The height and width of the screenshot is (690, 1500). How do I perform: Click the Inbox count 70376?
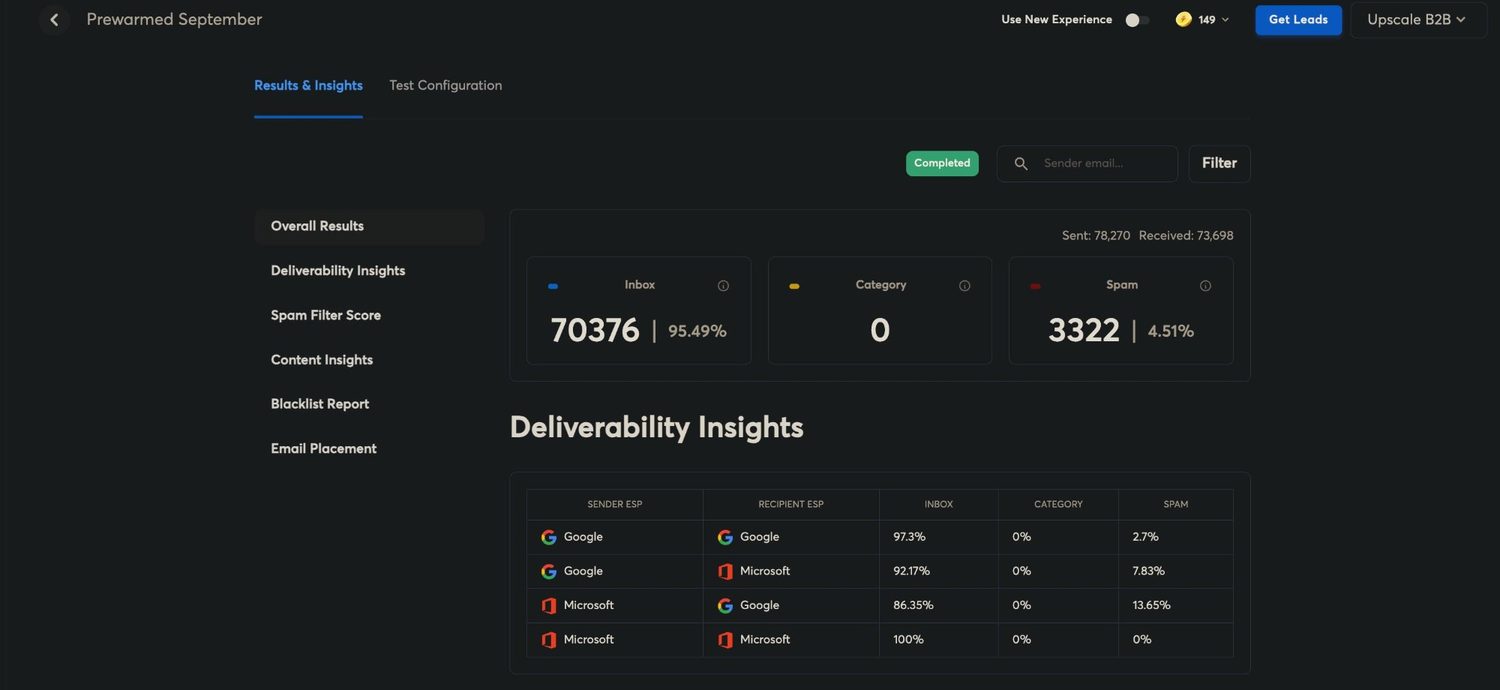click(595, 331)
